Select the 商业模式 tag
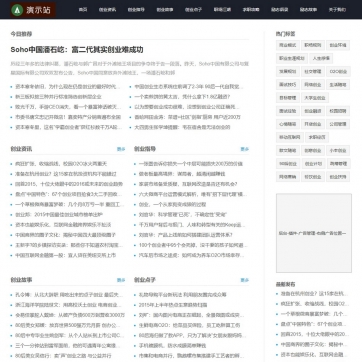The image size is (362, 362). coord(288,45)
